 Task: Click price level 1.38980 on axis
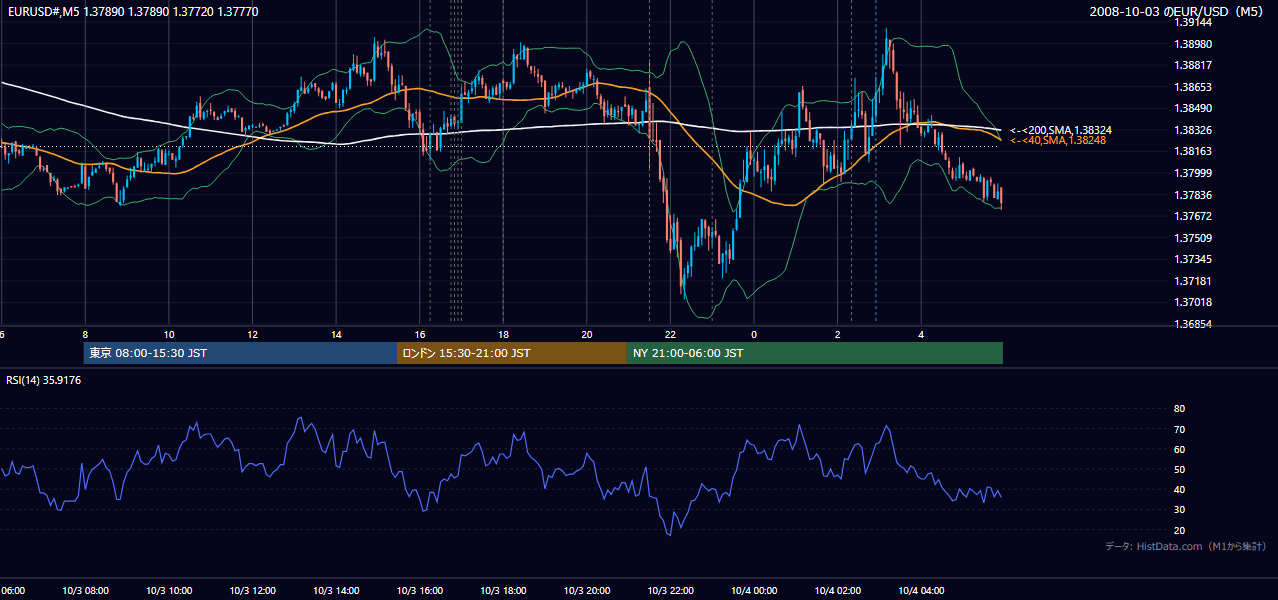click(1194, 44)
